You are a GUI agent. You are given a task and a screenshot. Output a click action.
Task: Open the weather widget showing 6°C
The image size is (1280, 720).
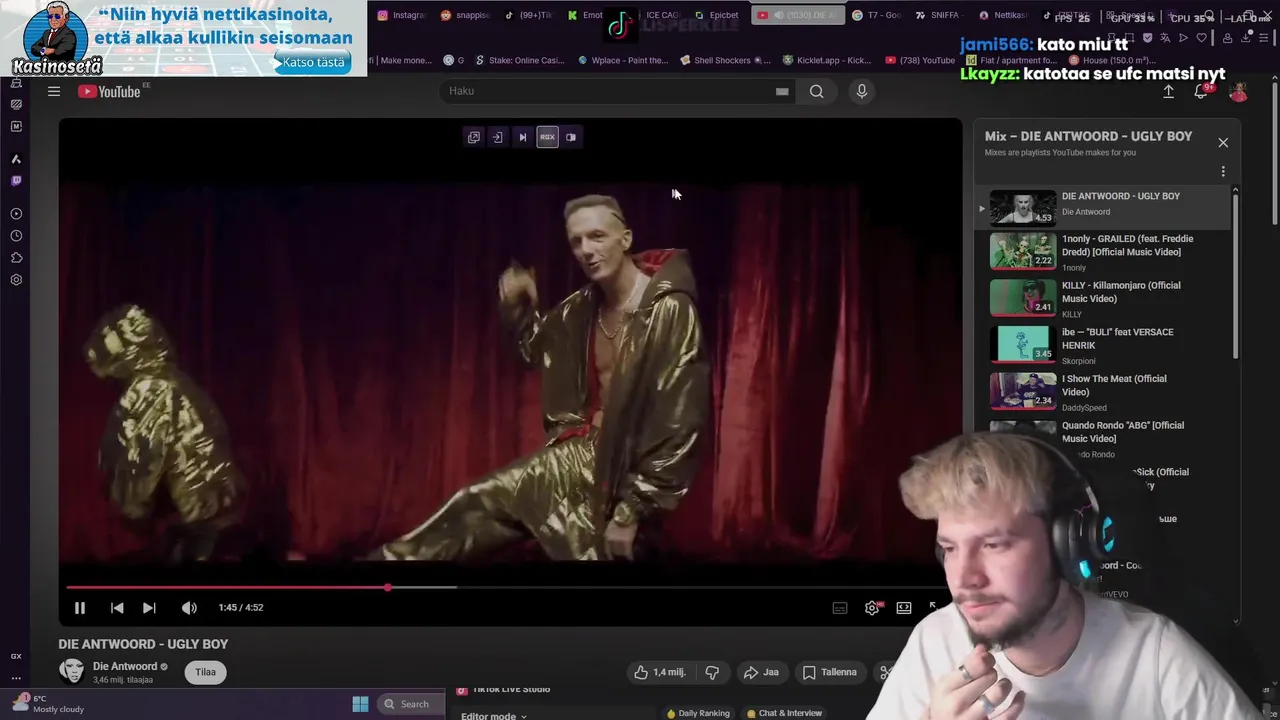50,704
